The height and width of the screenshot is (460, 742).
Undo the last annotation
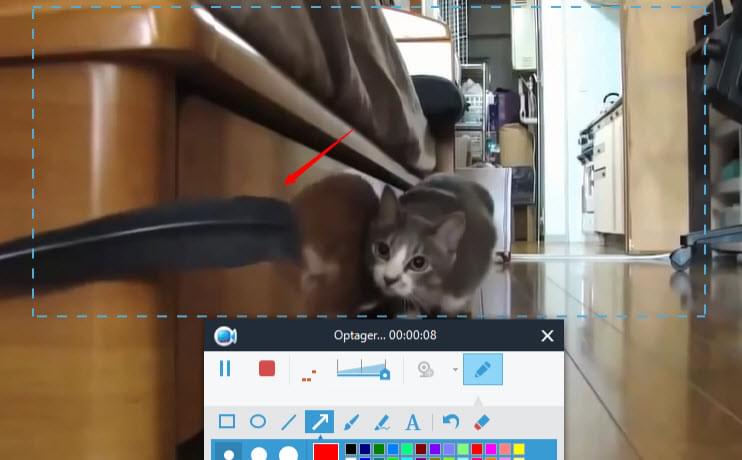click(x=450, y=422)
